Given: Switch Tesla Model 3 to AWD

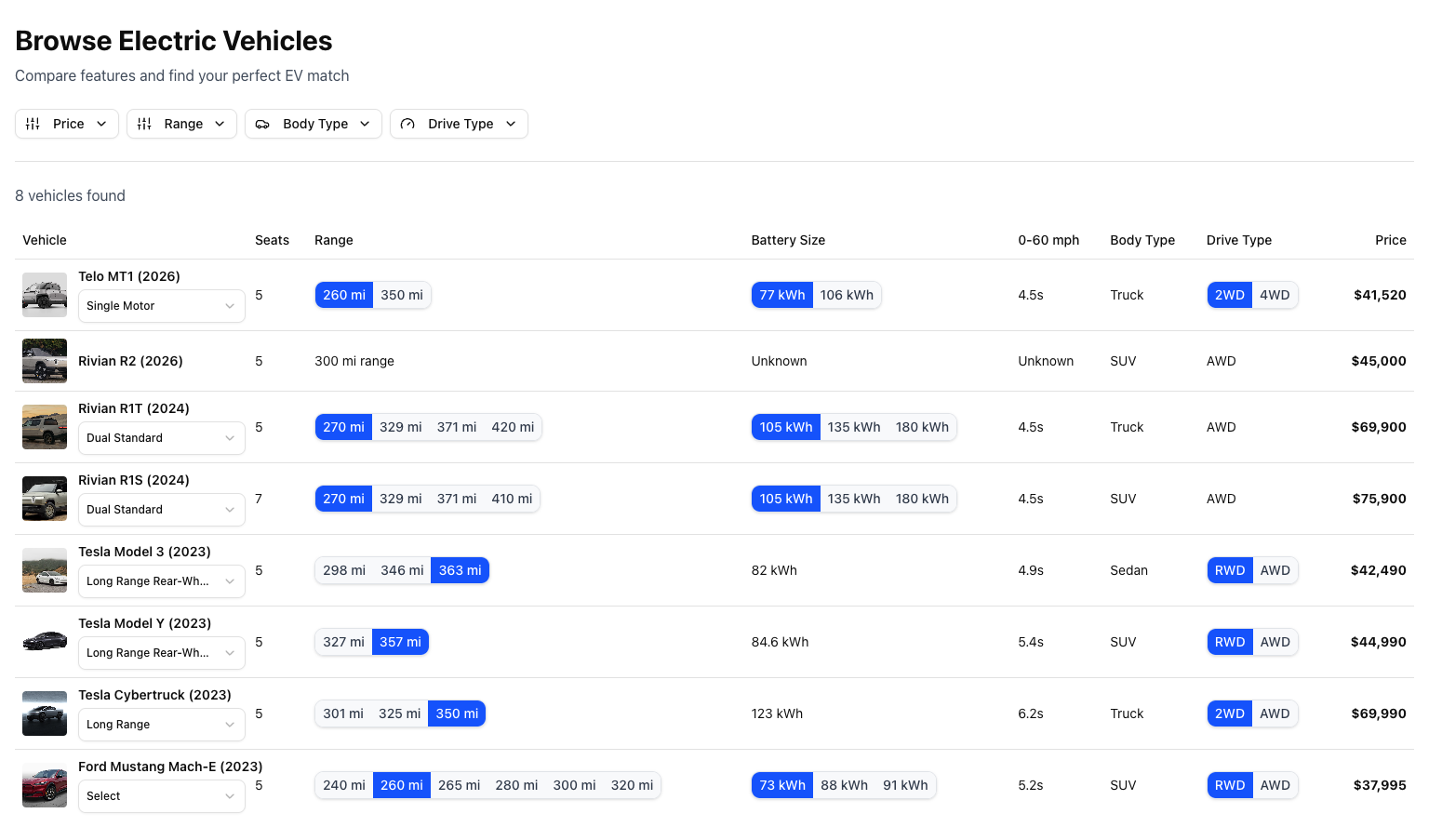Looking at the screenshot, I should (1275, 570).
